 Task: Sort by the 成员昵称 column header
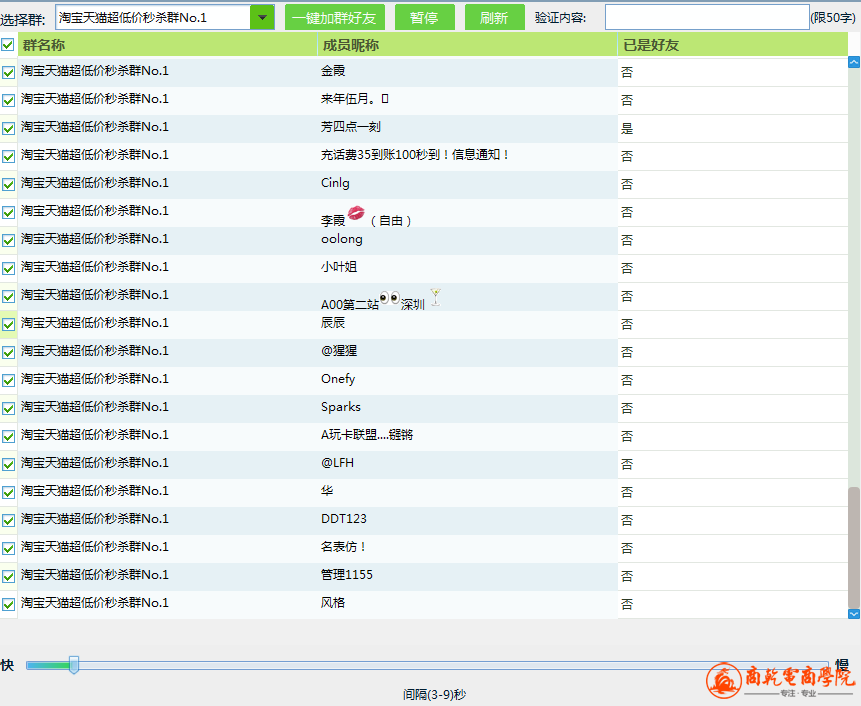(467, 44)
